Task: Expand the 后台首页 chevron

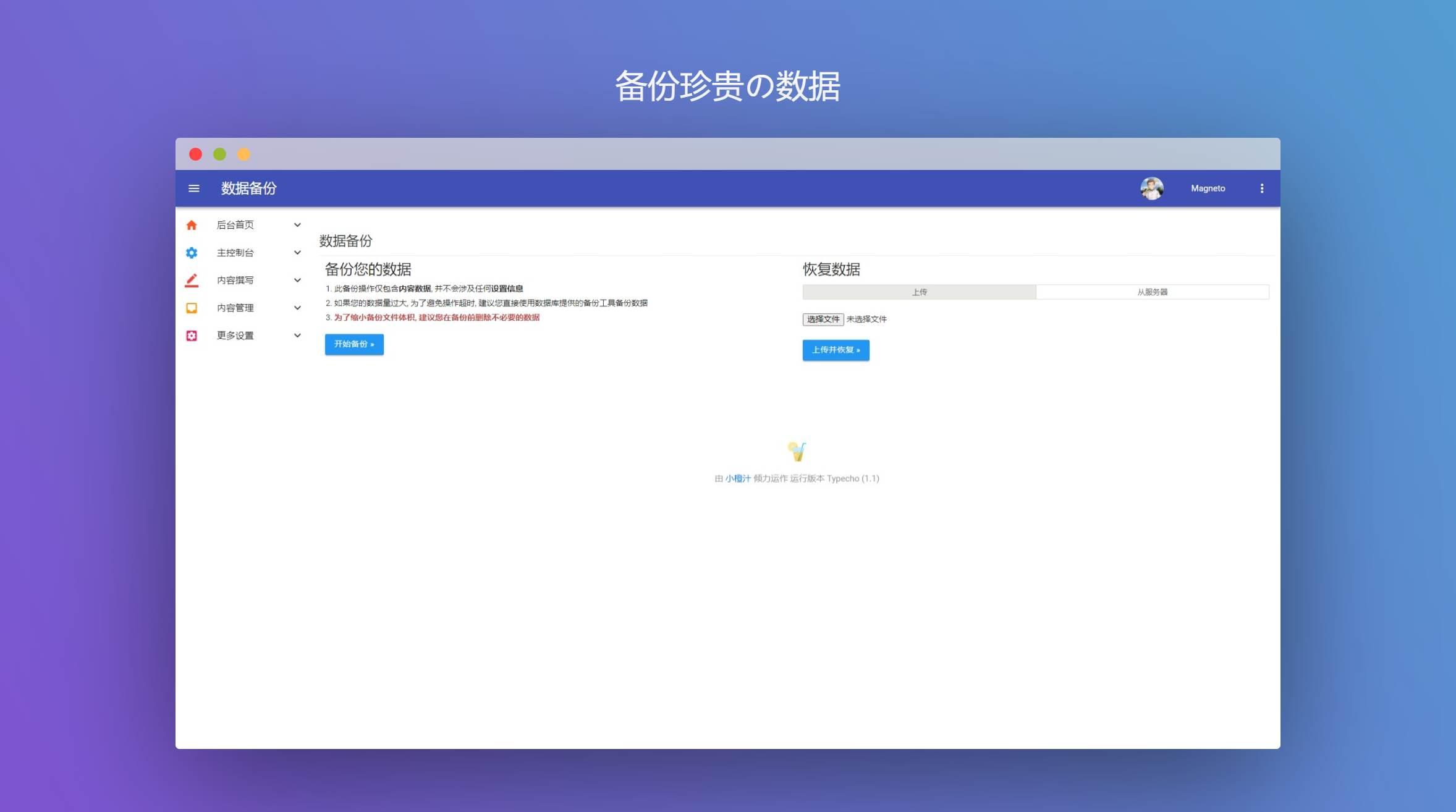Action: click(x=297, y=225)
